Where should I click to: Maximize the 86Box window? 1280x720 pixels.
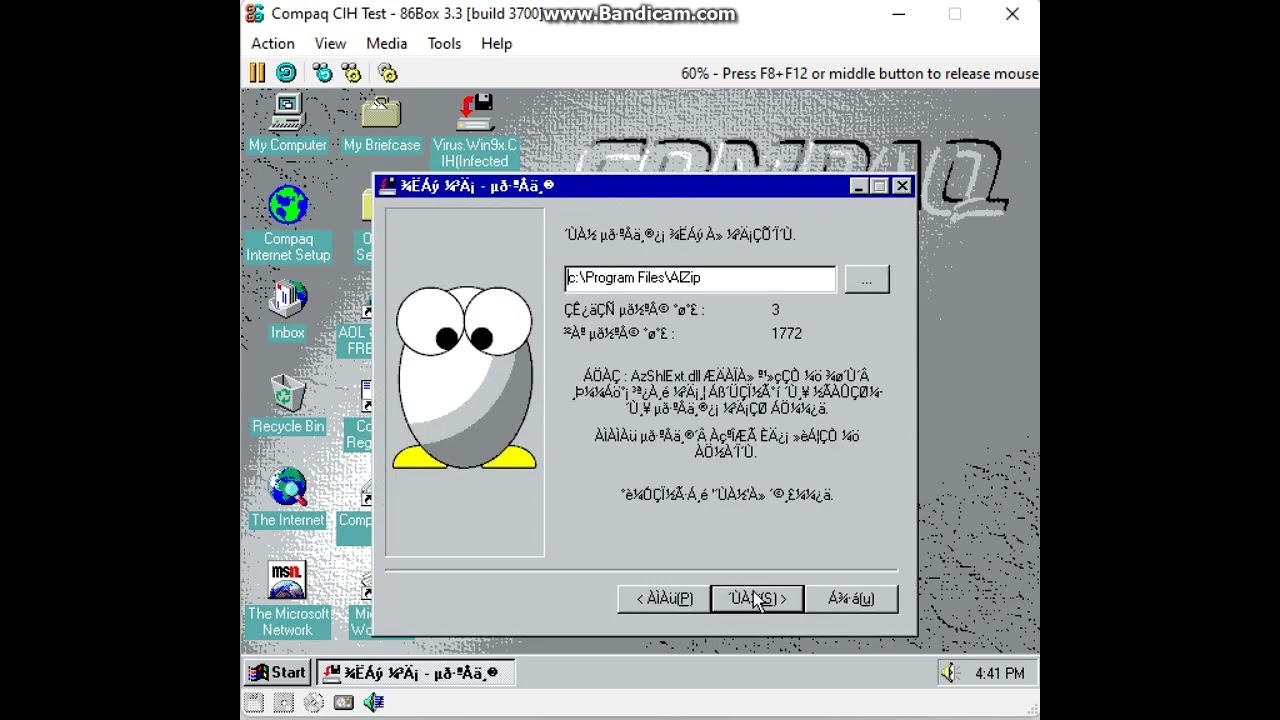955,14
